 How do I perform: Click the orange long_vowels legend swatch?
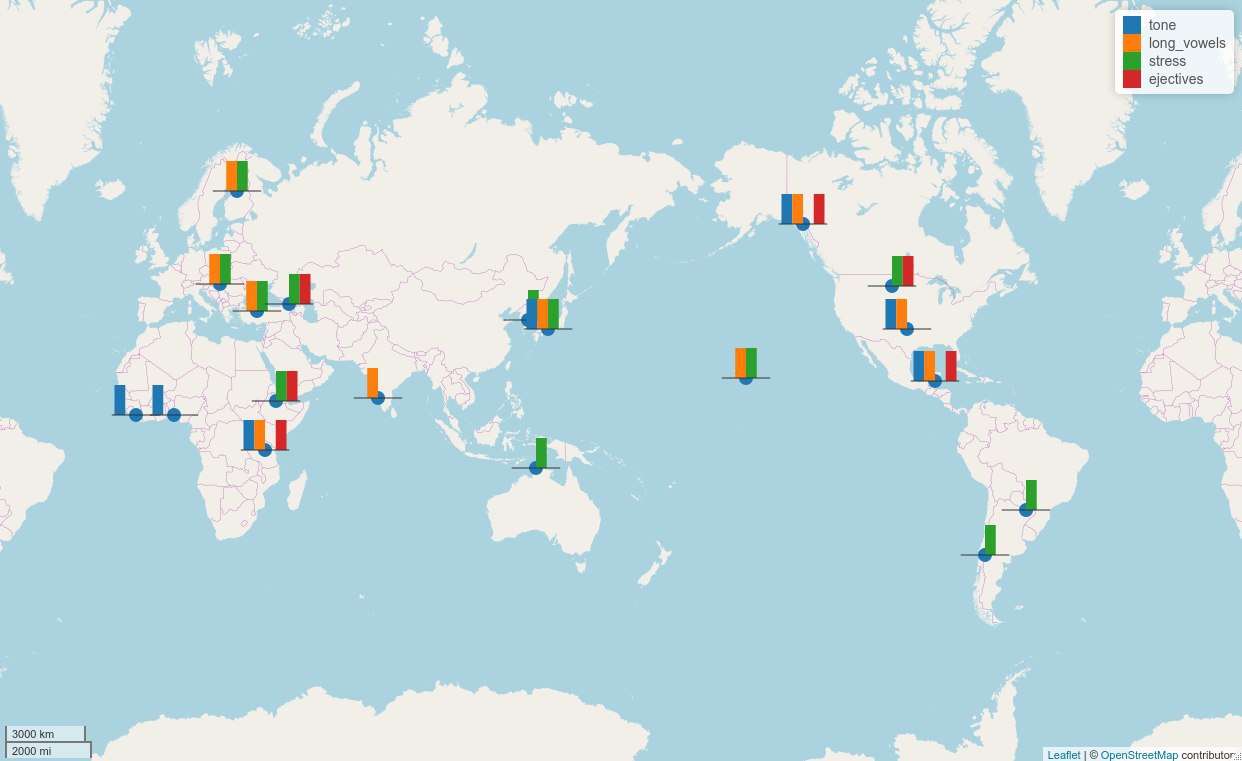point(1132,43)
